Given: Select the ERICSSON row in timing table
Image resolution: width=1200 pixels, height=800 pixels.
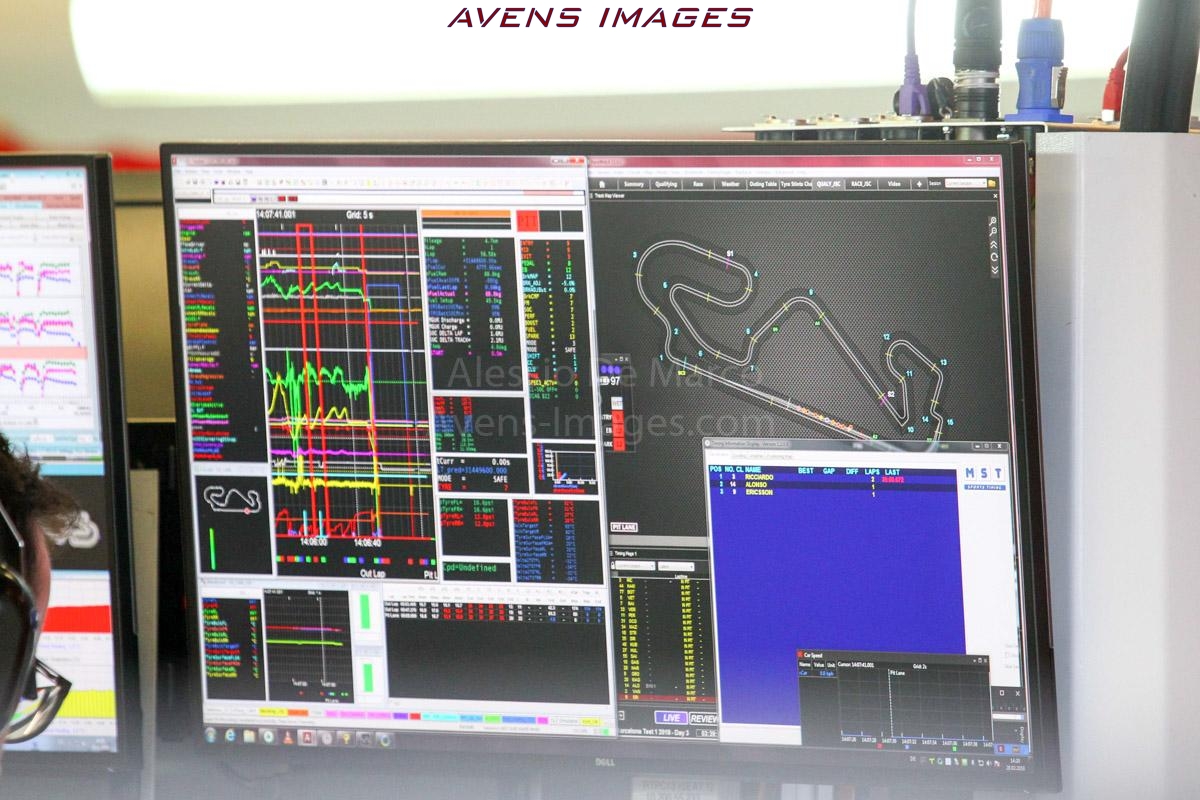Looking at the screenshot, I should point(832,496).
